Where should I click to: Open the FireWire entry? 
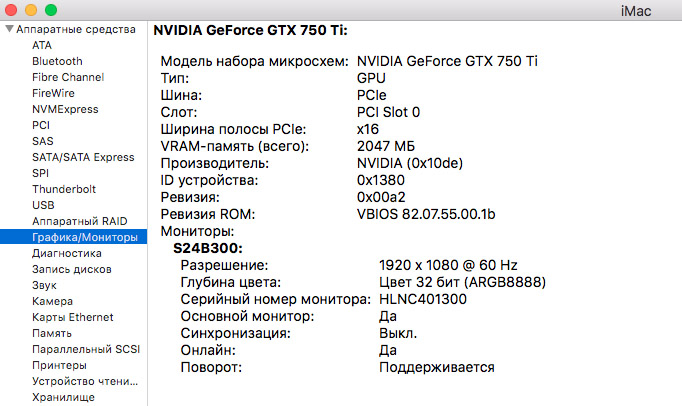pyautogui.click(x=53, y=93)
